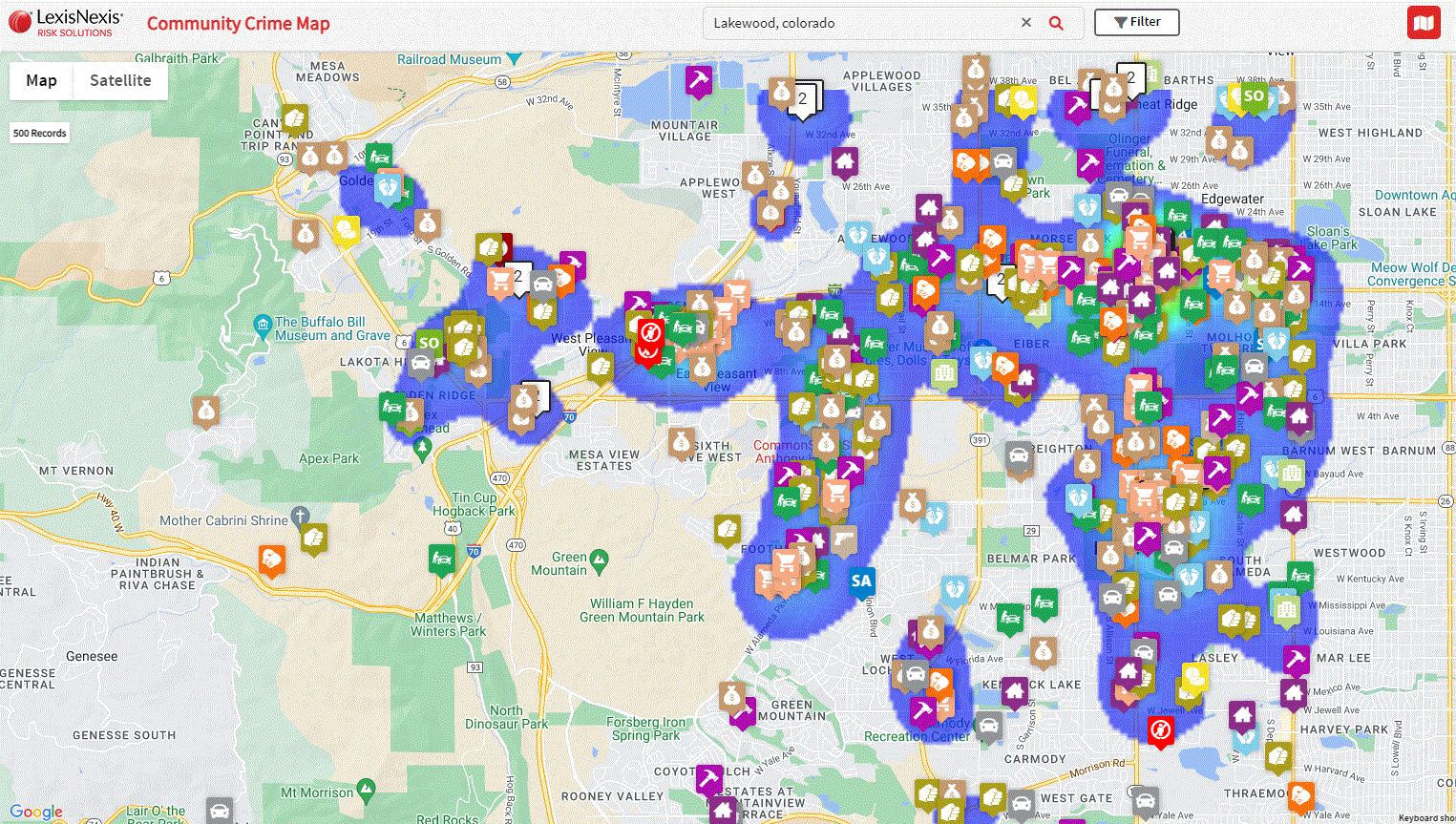Click the Community Crime Map title
This screenshot has height=824, width=1456.
click(239, 24)
